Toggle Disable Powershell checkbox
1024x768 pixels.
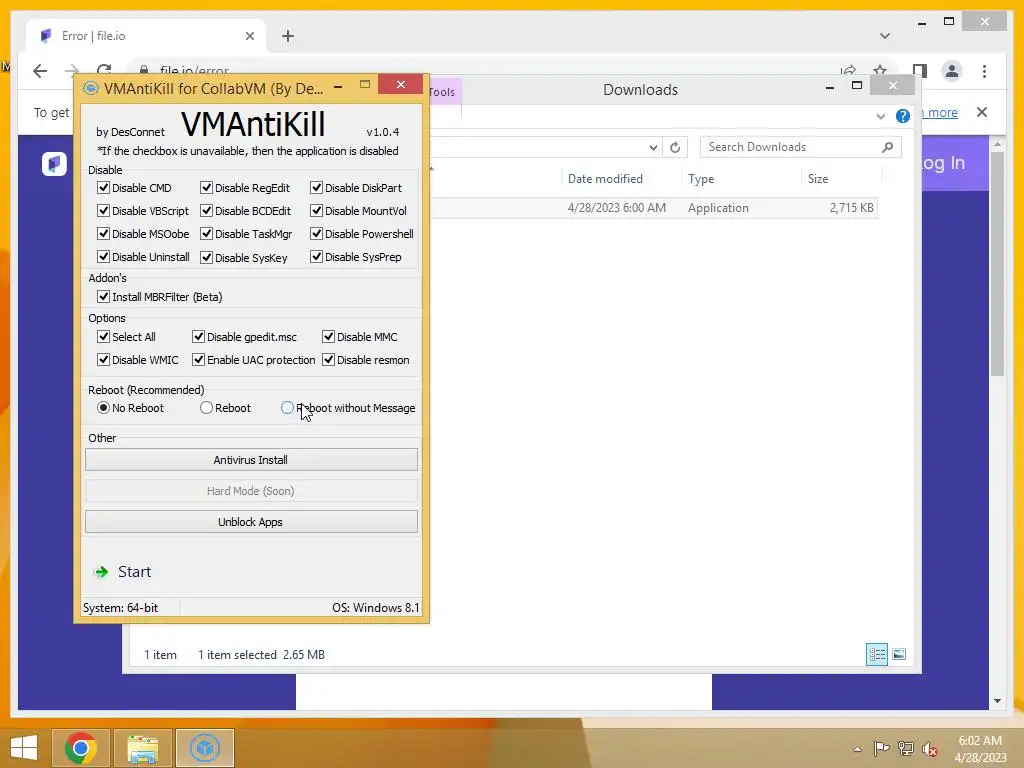(x=316, y=233)
